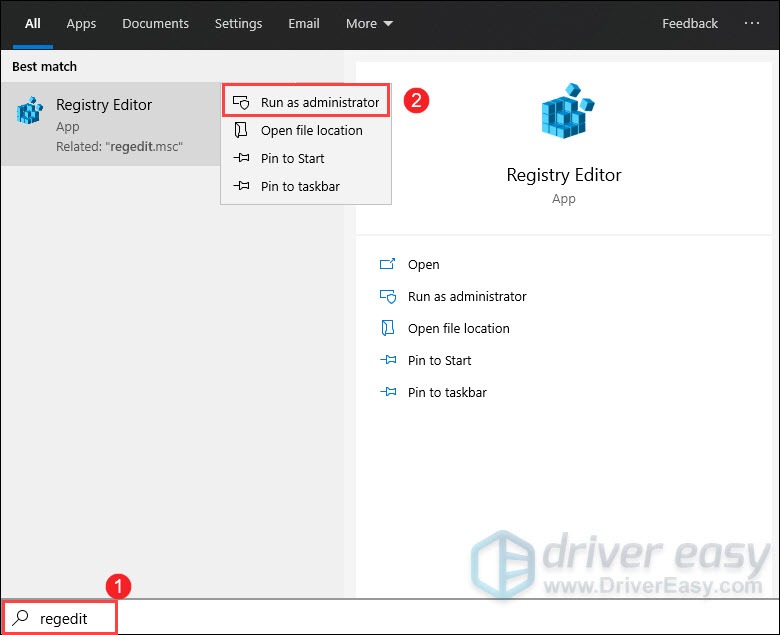Click the Registry Editor cube icon in results

30,110
